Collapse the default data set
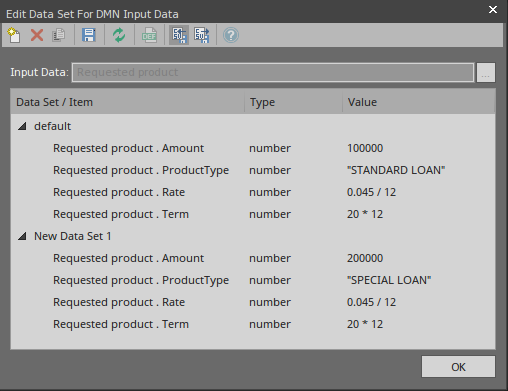The image size is (508, 391). coord(22,126)
